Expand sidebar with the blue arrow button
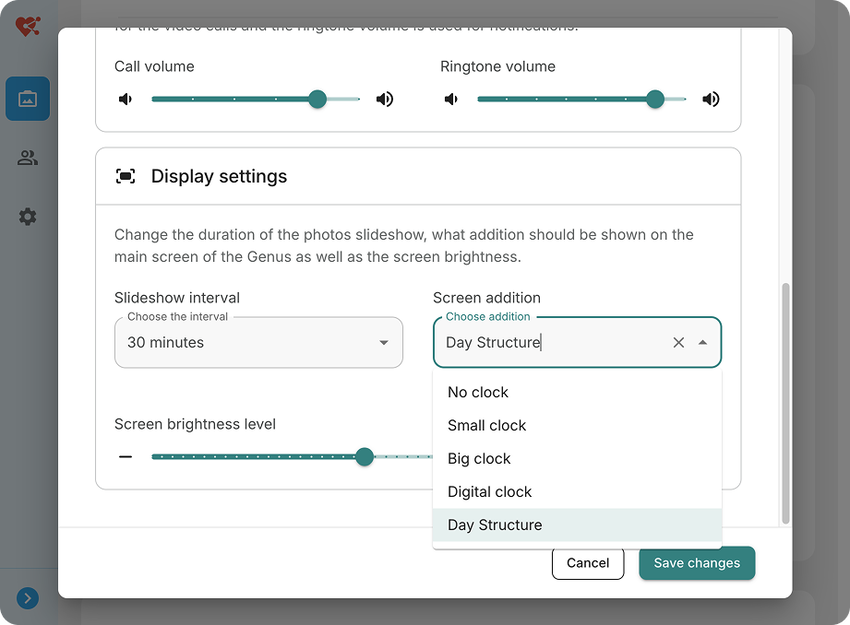 [28, 598]
